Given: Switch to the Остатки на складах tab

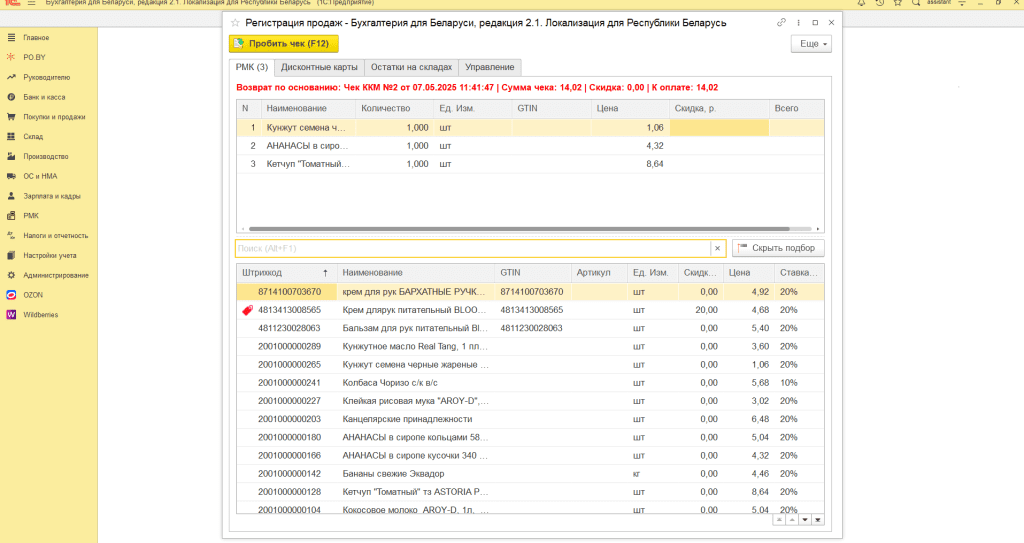Looking at the screenshot, I should tap(411, 67).
